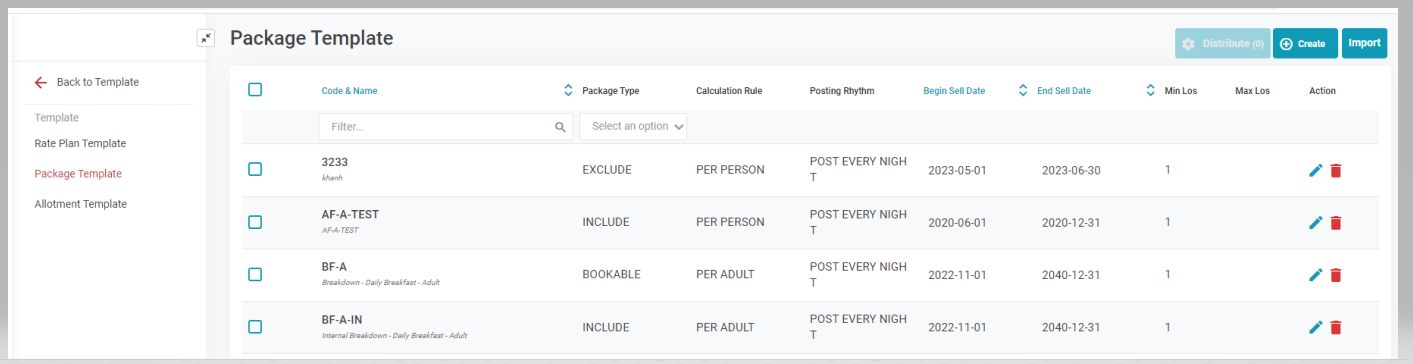Sort by Code & Name column arrows
The height and width of the screenshot is (364, 1413).
568,90
